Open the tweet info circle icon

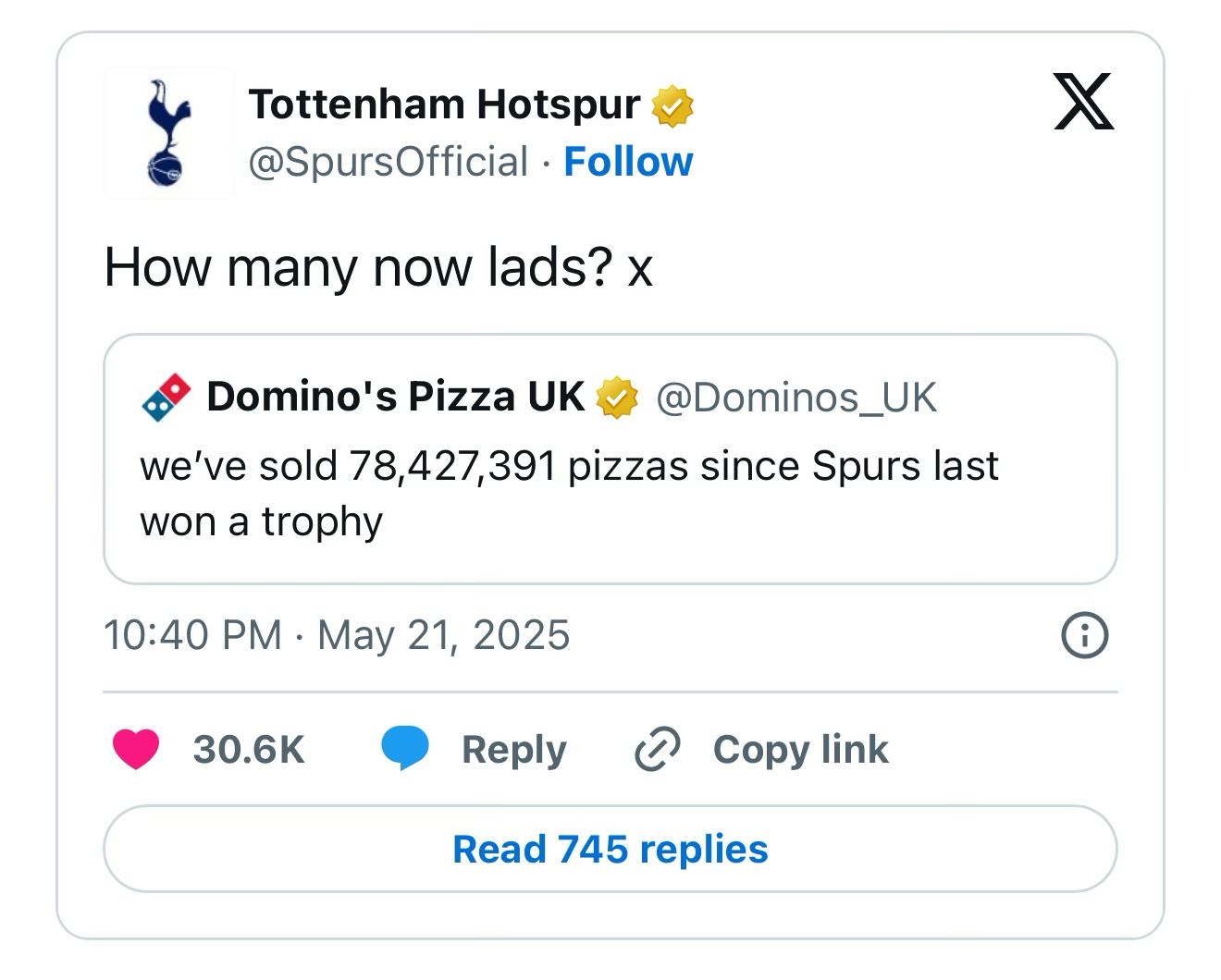point(1083,635)
